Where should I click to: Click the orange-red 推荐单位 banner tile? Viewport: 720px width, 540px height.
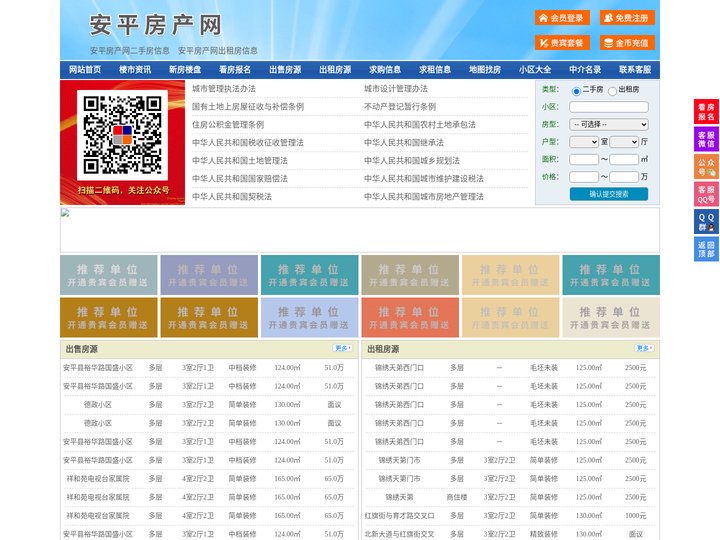pyautogui.click(x=410, y=317)
